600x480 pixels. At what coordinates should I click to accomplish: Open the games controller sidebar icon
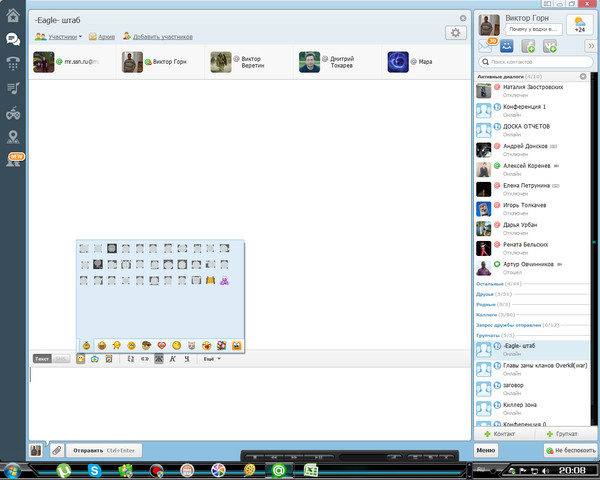click(x=13, y=113)
